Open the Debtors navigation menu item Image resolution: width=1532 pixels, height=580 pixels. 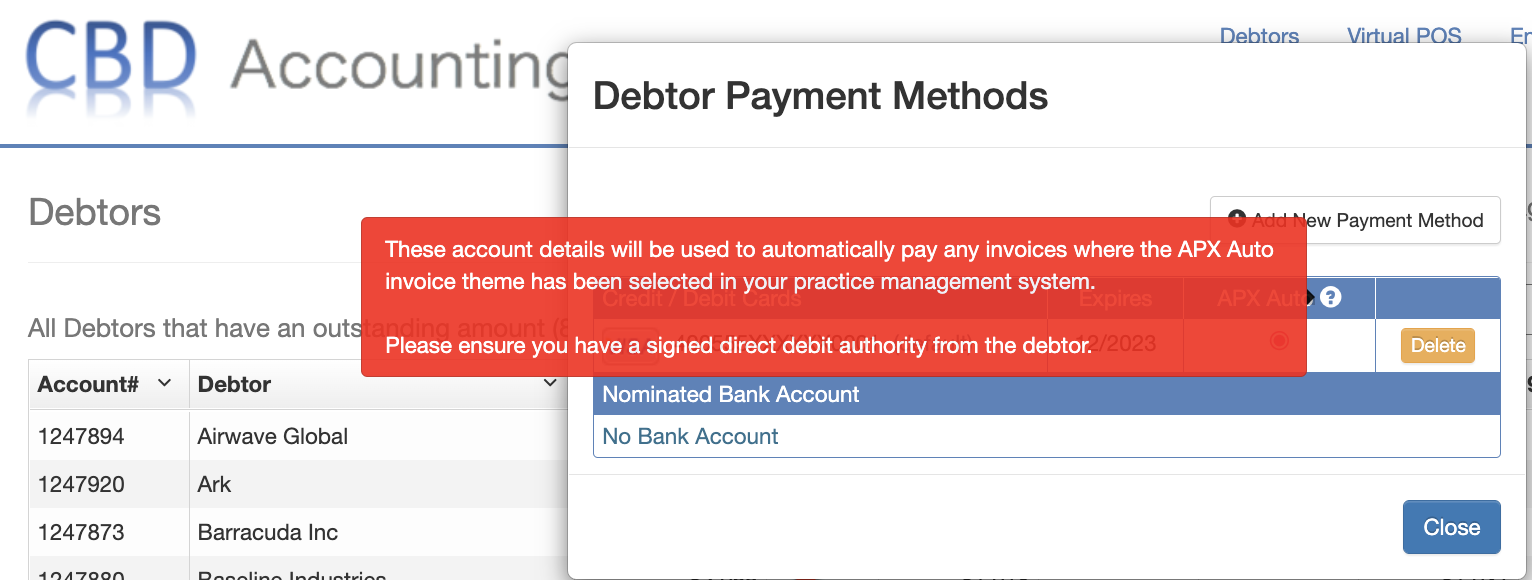1258,36
